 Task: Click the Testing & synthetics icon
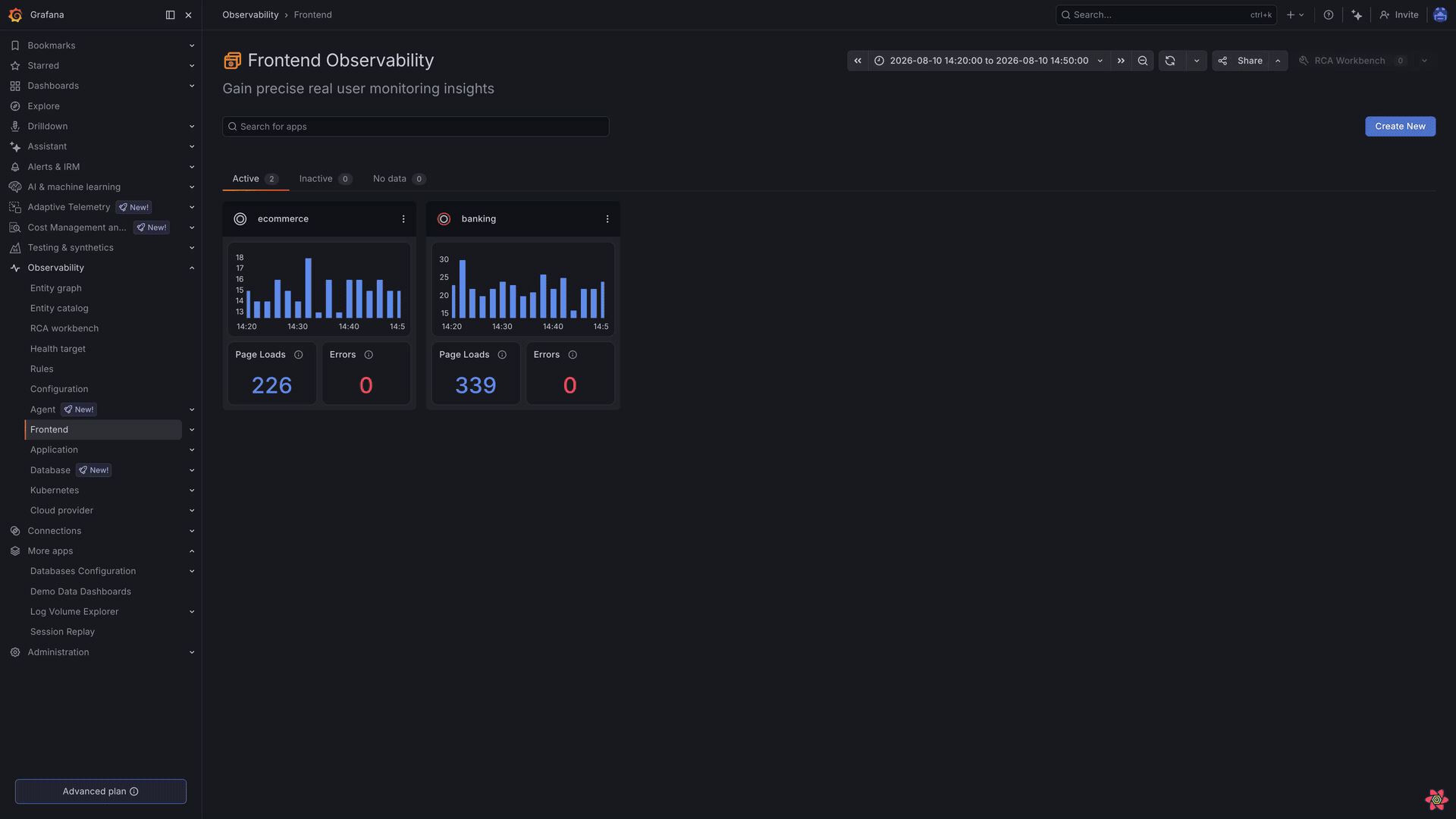click(15, 248)
